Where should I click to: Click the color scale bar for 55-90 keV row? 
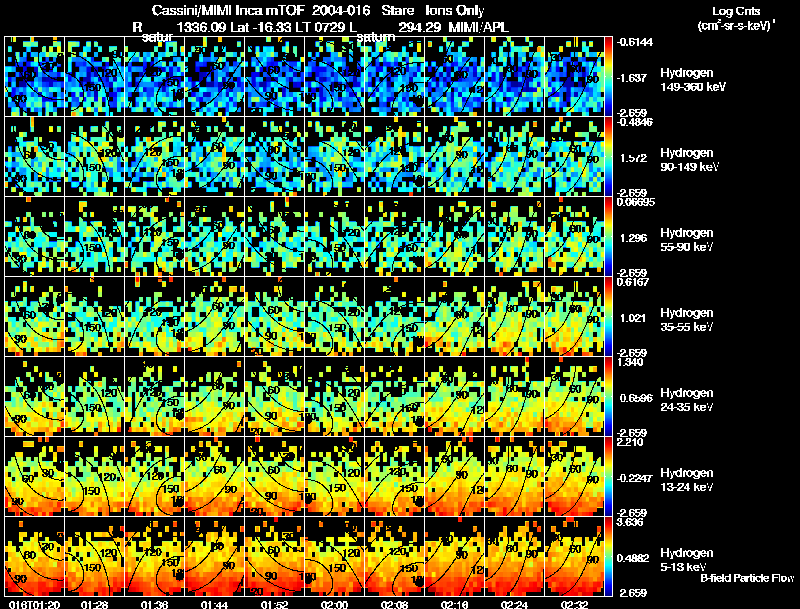tap(608, 237)
